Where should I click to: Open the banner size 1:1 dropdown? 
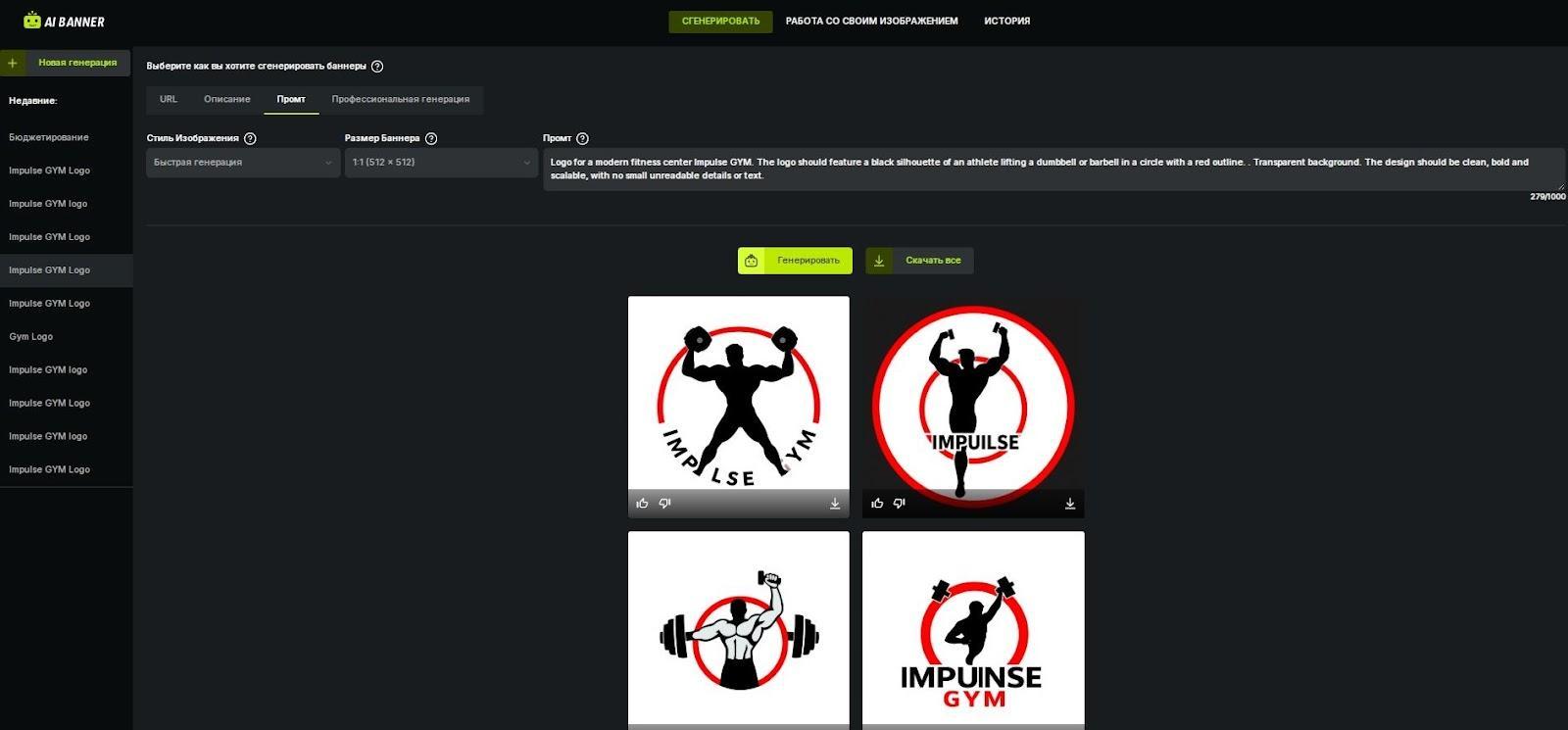pos(441,163)
